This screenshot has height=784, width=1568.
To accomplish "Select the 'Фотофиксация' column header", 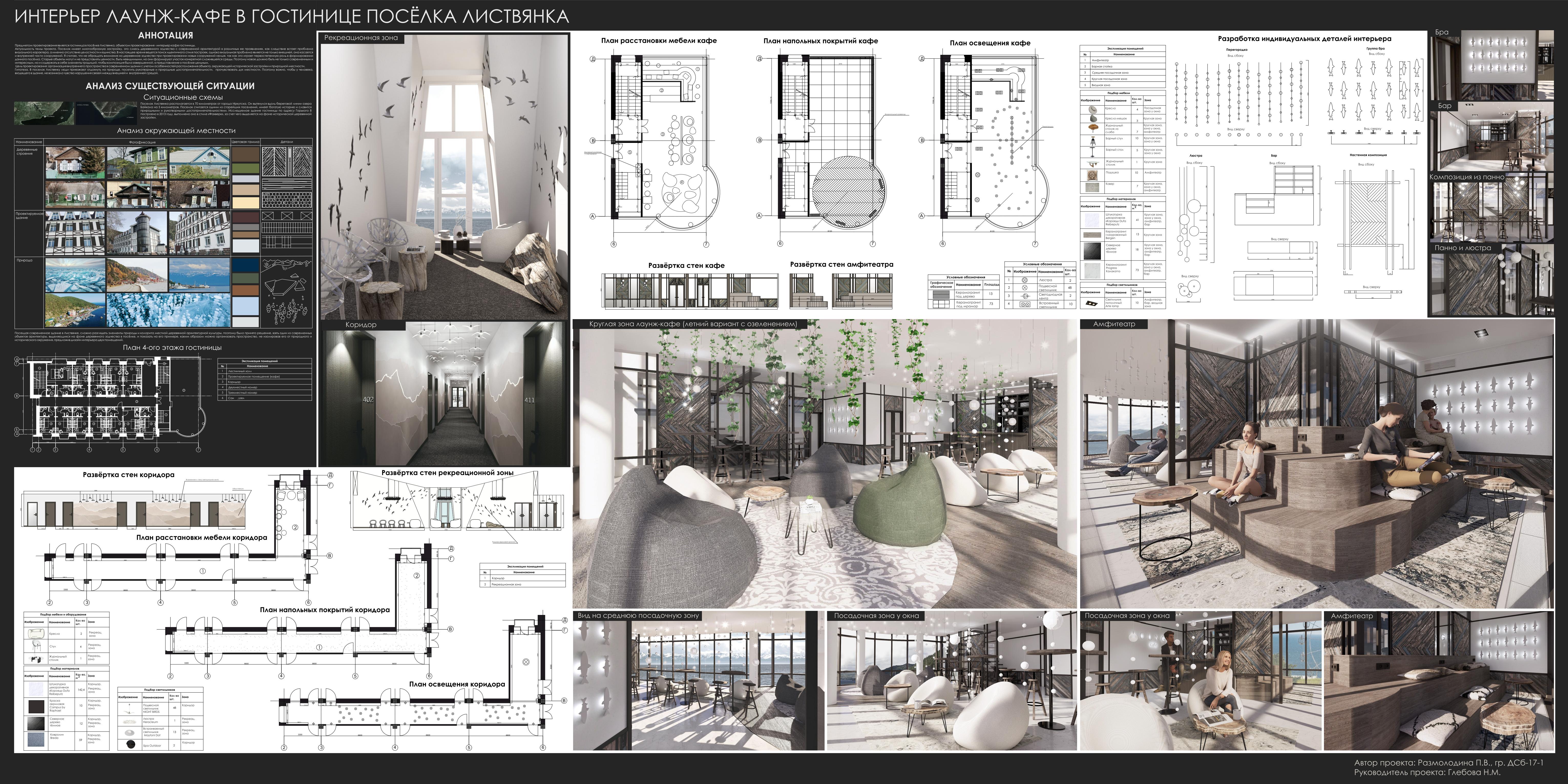I will pyautogui.click(x=142, y=142).
